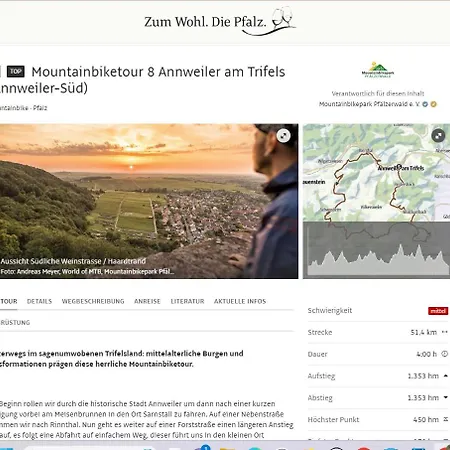Open the partially visible RÜSTUNG tab

[x=15, y=322]
